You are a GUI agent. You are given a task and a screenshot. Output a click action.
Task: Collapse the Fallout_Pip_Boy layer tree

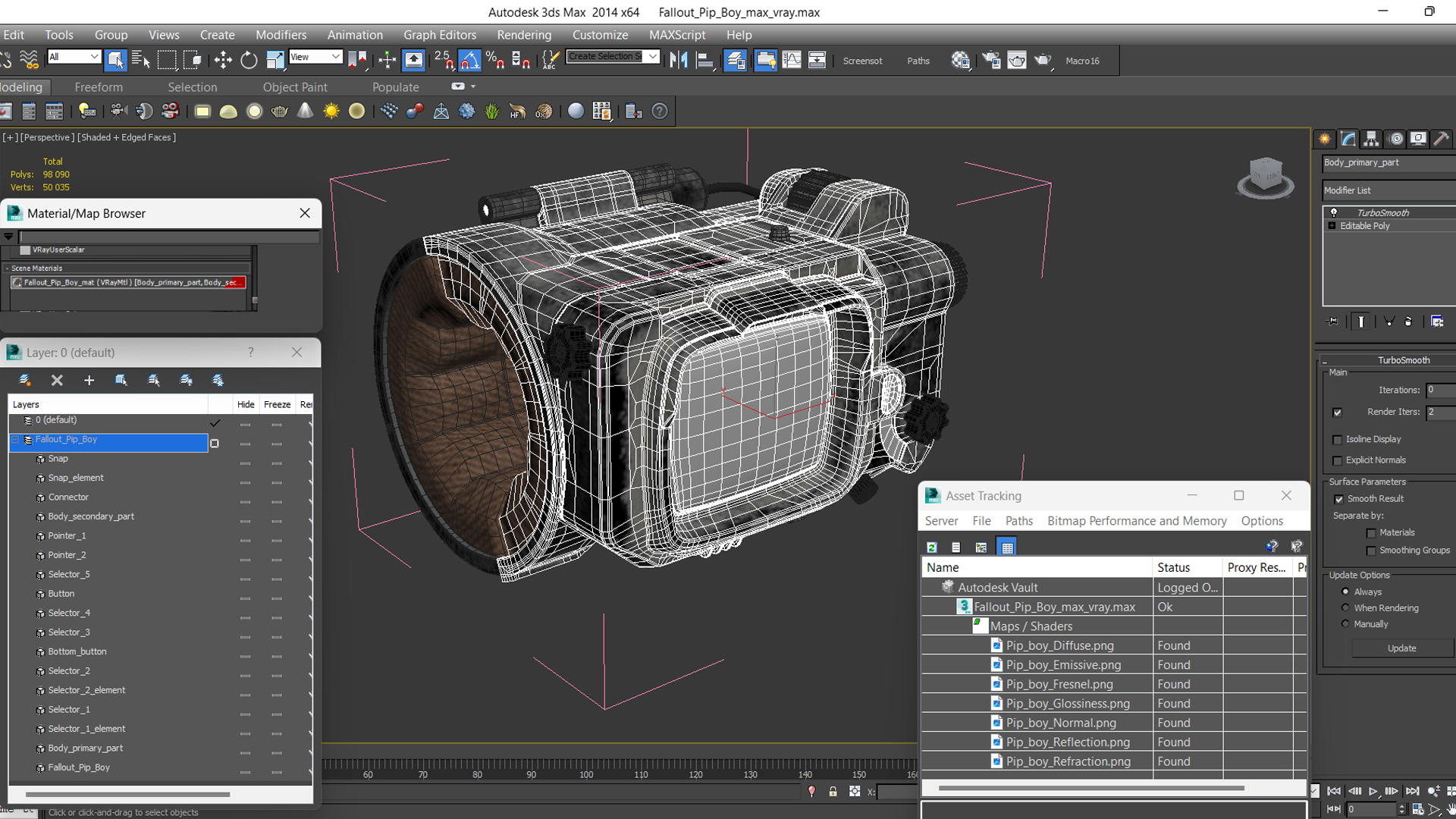click(x=15, y=439)
